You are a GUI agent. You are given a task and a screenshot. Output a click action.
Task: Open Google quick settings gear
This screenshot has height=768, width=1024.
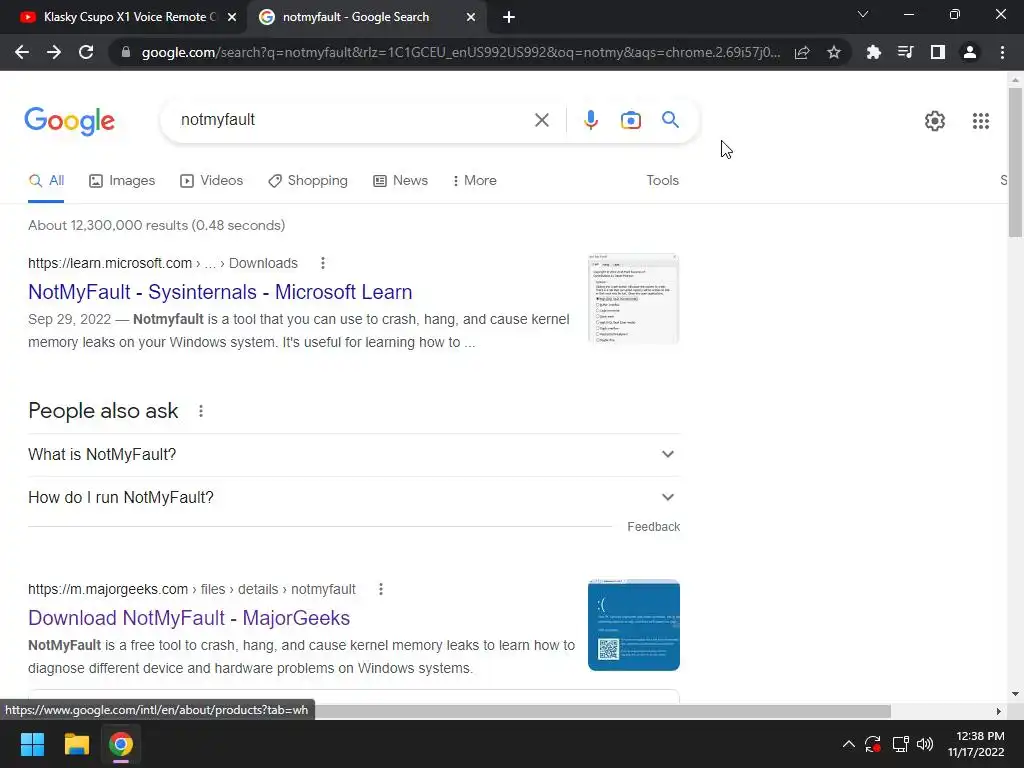(x=935, y=121)
